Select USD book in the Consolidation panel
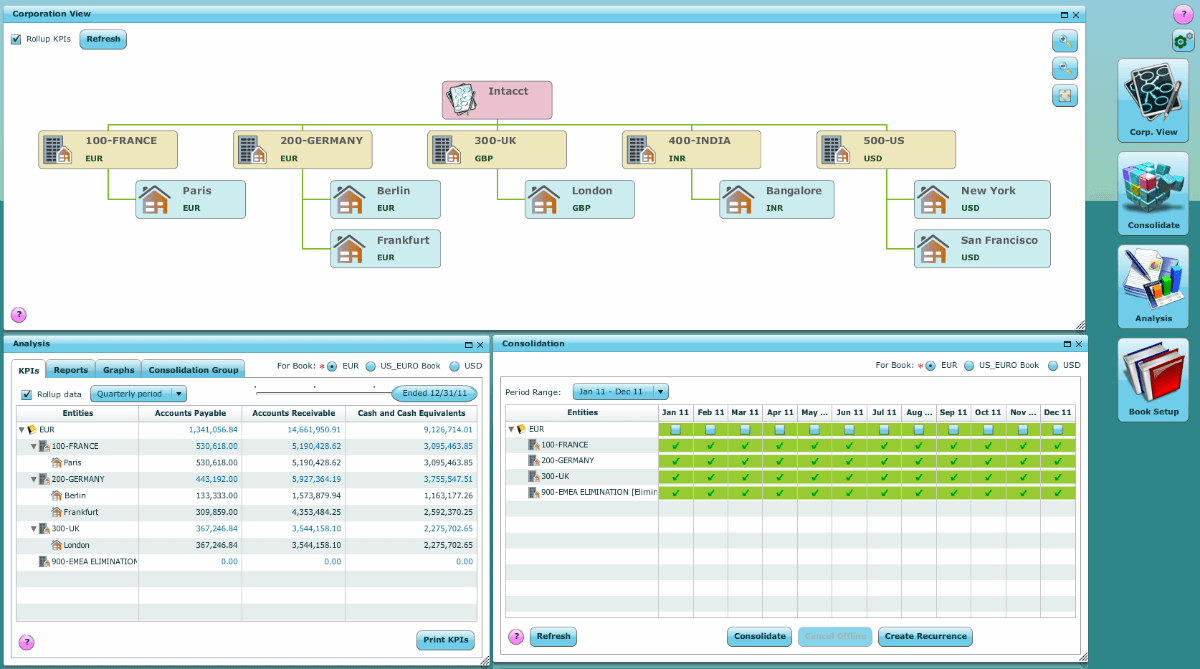 click(x=1053, y=366)
